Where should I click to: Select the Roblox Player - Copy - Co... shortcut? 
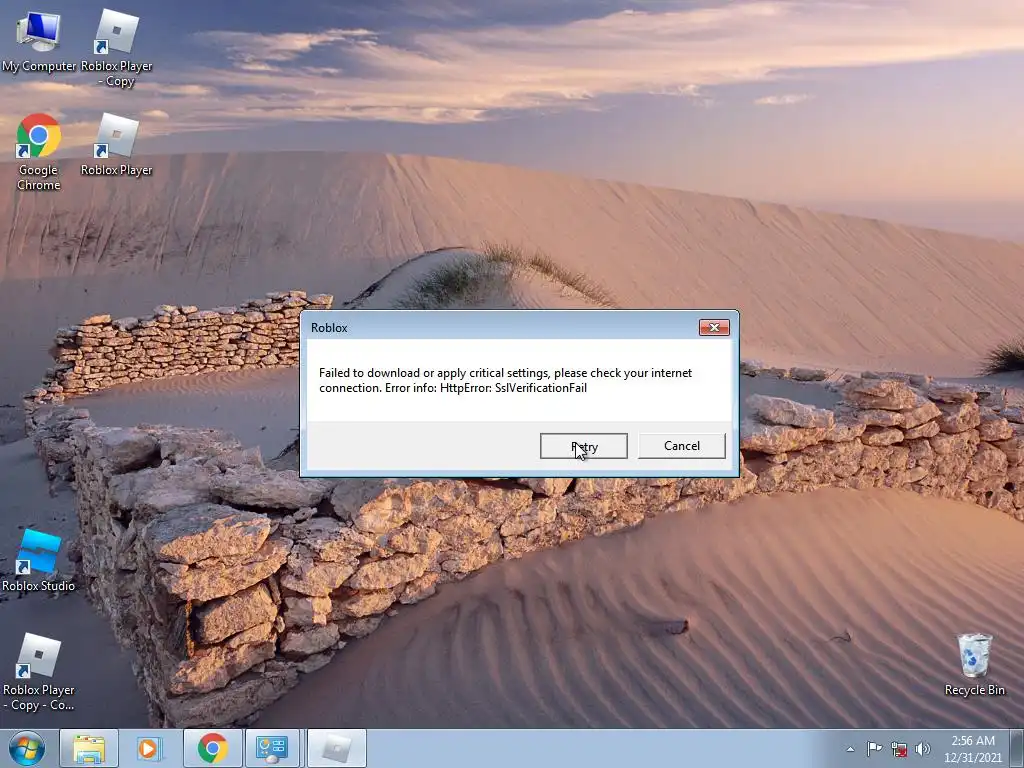39,672
